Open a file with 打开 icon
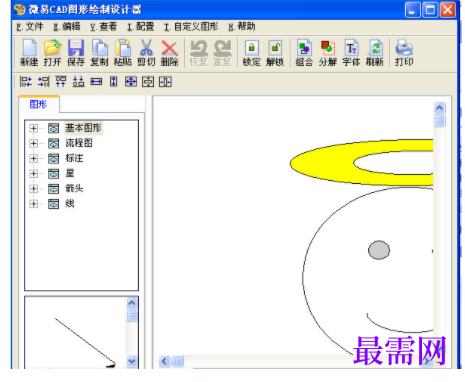This screenshot has height=382, width=465. [x=53, y=53]
